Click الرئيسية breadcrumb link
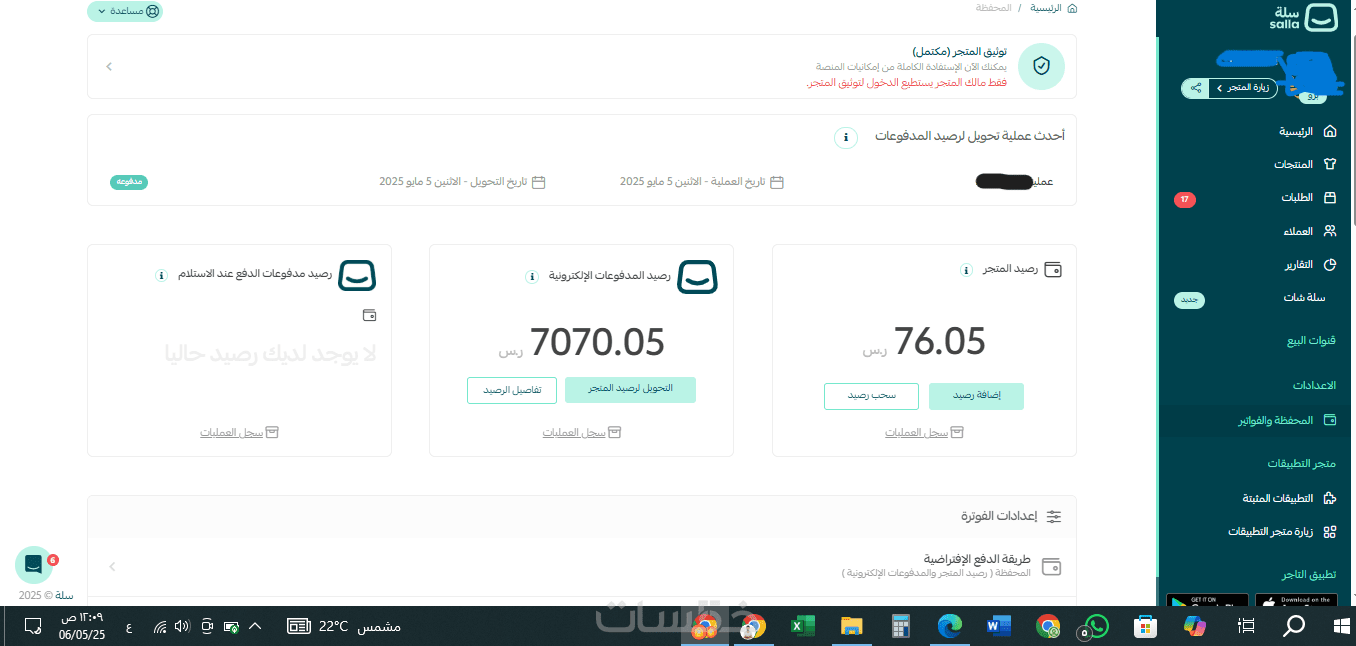Screen dimensions: 1356x646 click(x=1046, y=8)
